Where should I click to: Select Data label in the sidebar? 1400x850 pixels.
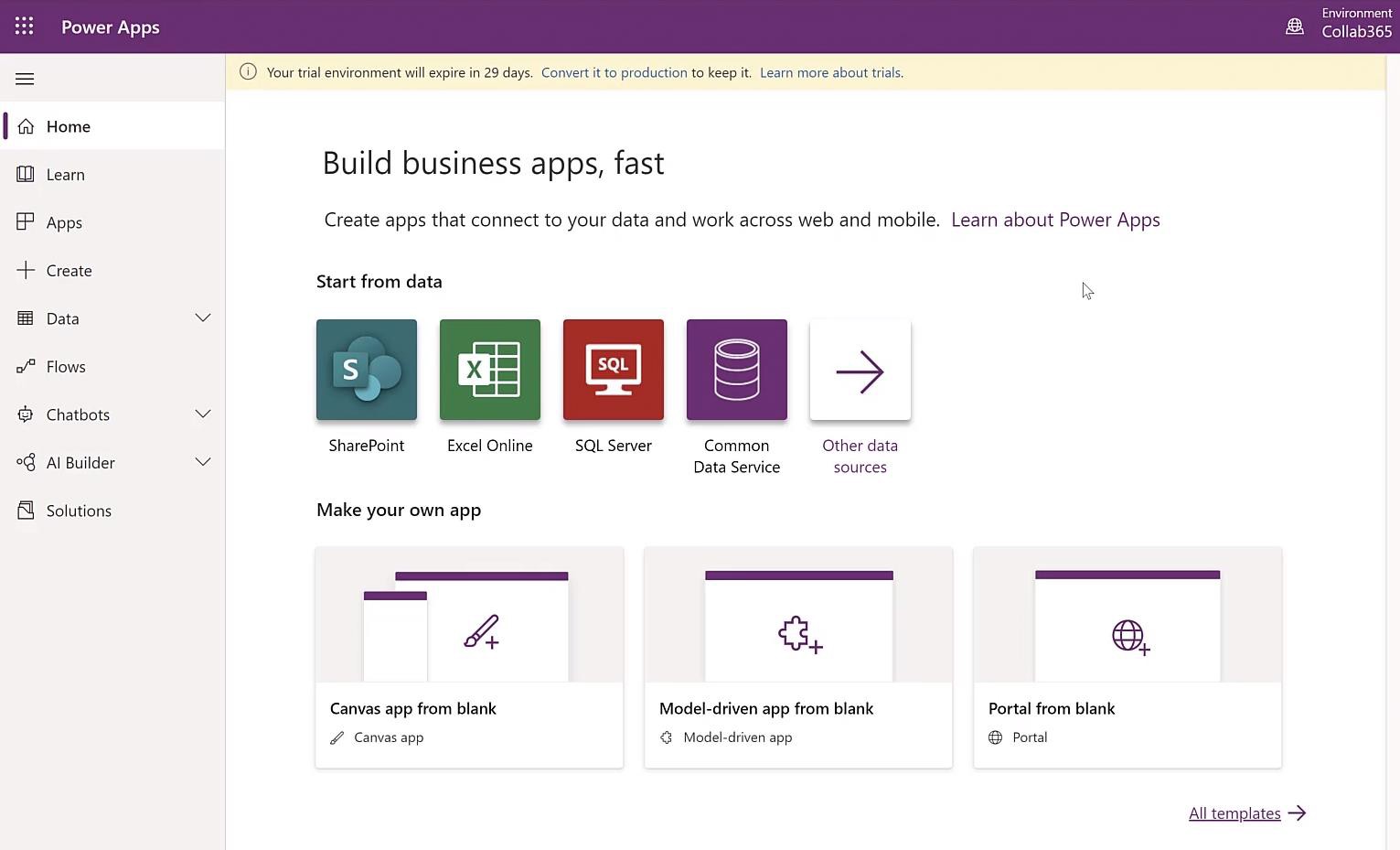[x=63, y=318]
